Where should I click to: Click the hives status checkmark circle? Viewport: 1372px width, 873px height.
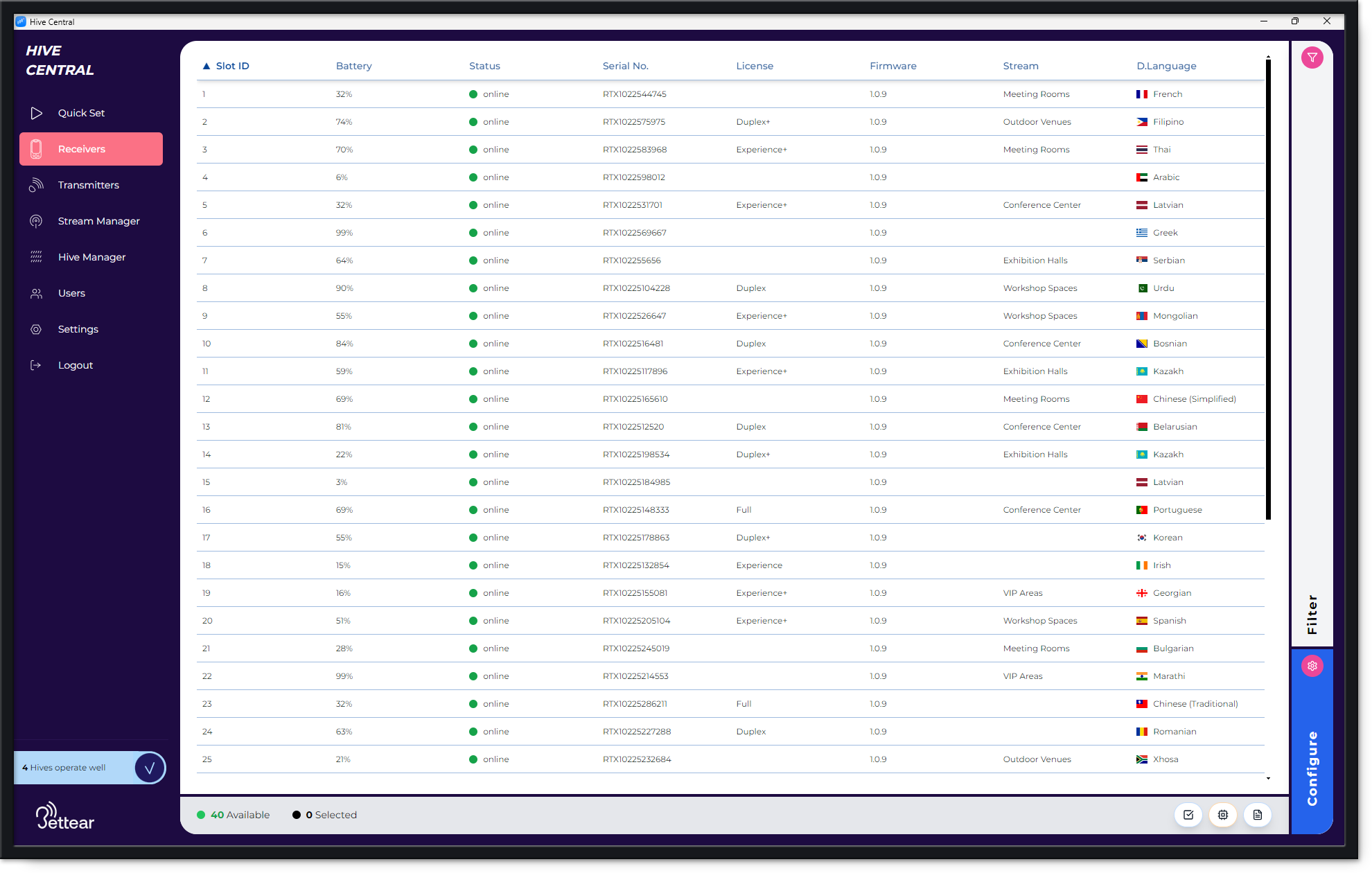[150, 768]
